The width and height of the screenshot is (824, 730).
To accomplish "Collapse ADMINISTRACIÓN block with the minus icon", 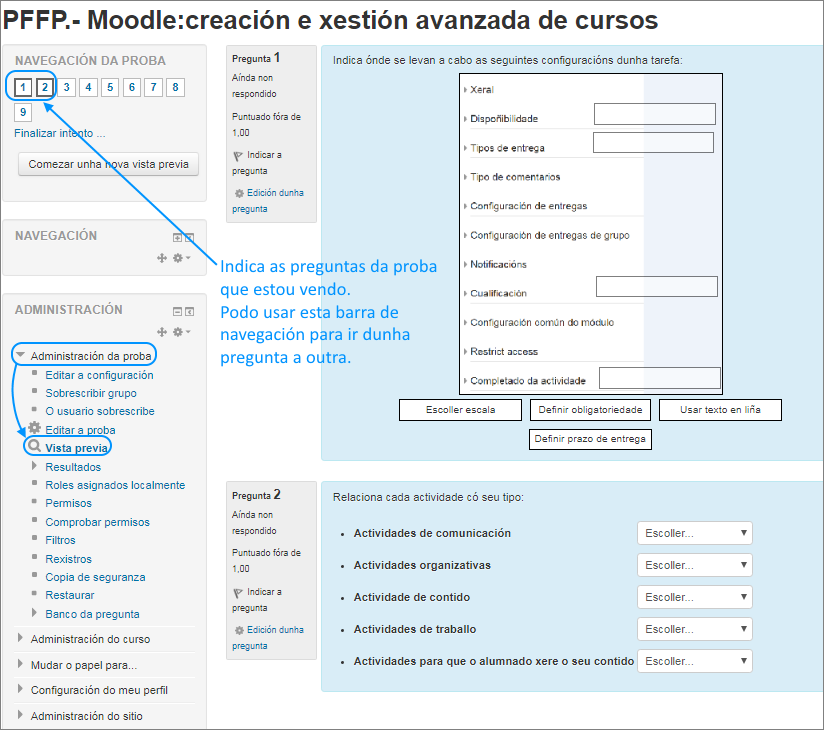I will tap(177, 311).
